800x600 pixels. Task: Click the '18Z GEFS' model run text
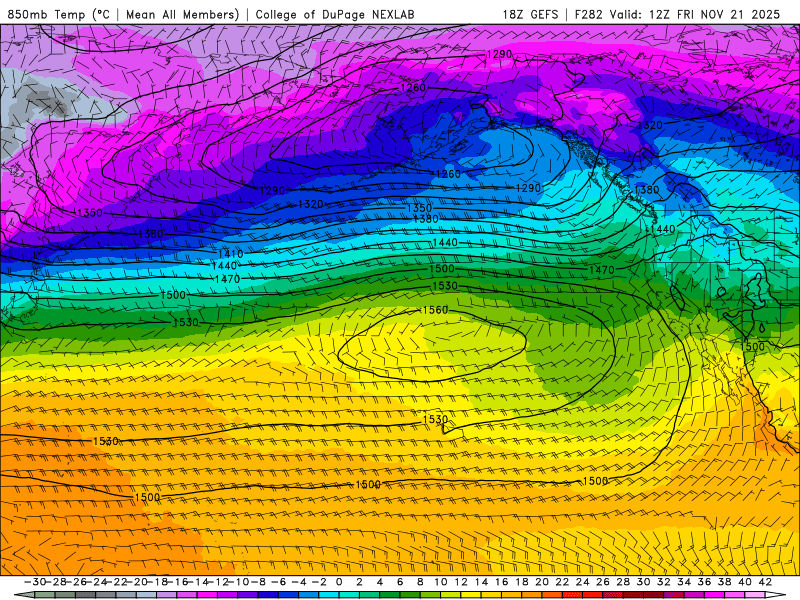(x=530, y=15)
